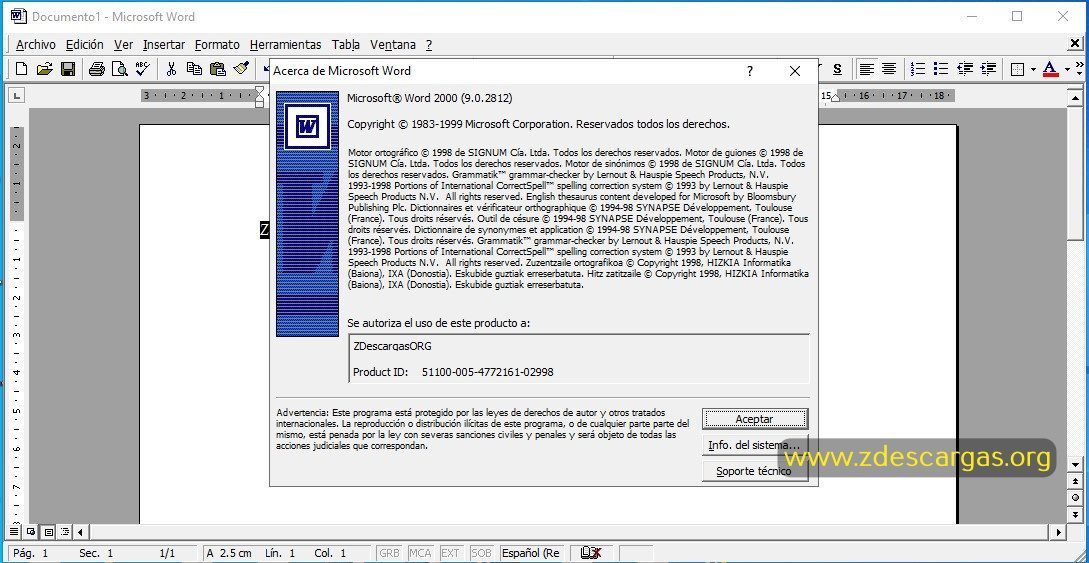This screenshot has height=563, width=1089.
Task: Click the Español language status field
Action: (x=531, y=553)
